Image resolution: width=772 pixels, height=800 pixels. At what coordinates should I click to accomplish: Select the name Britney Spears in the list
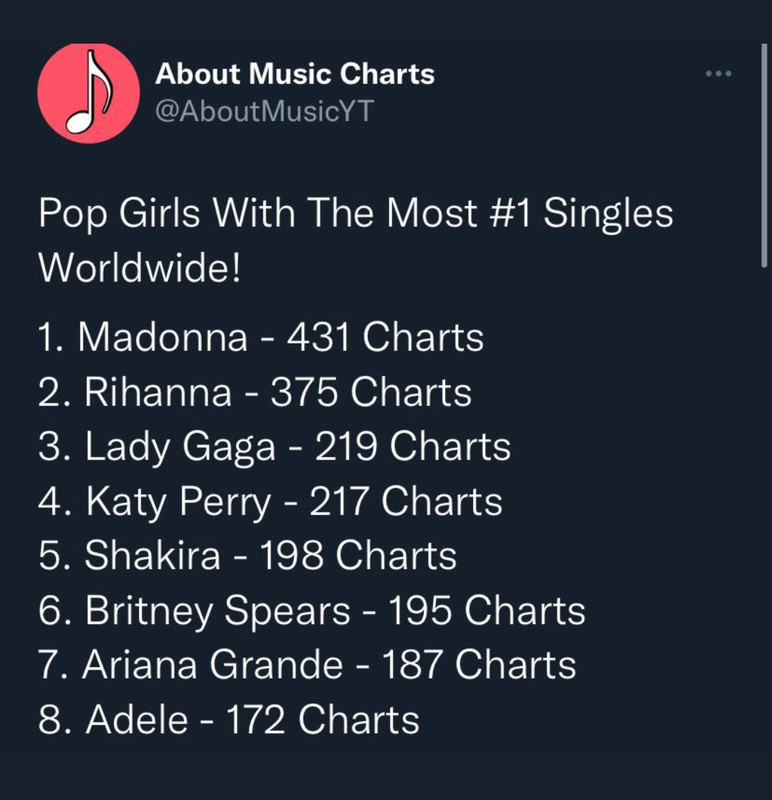pyautogui.click(x=218, y=611)
